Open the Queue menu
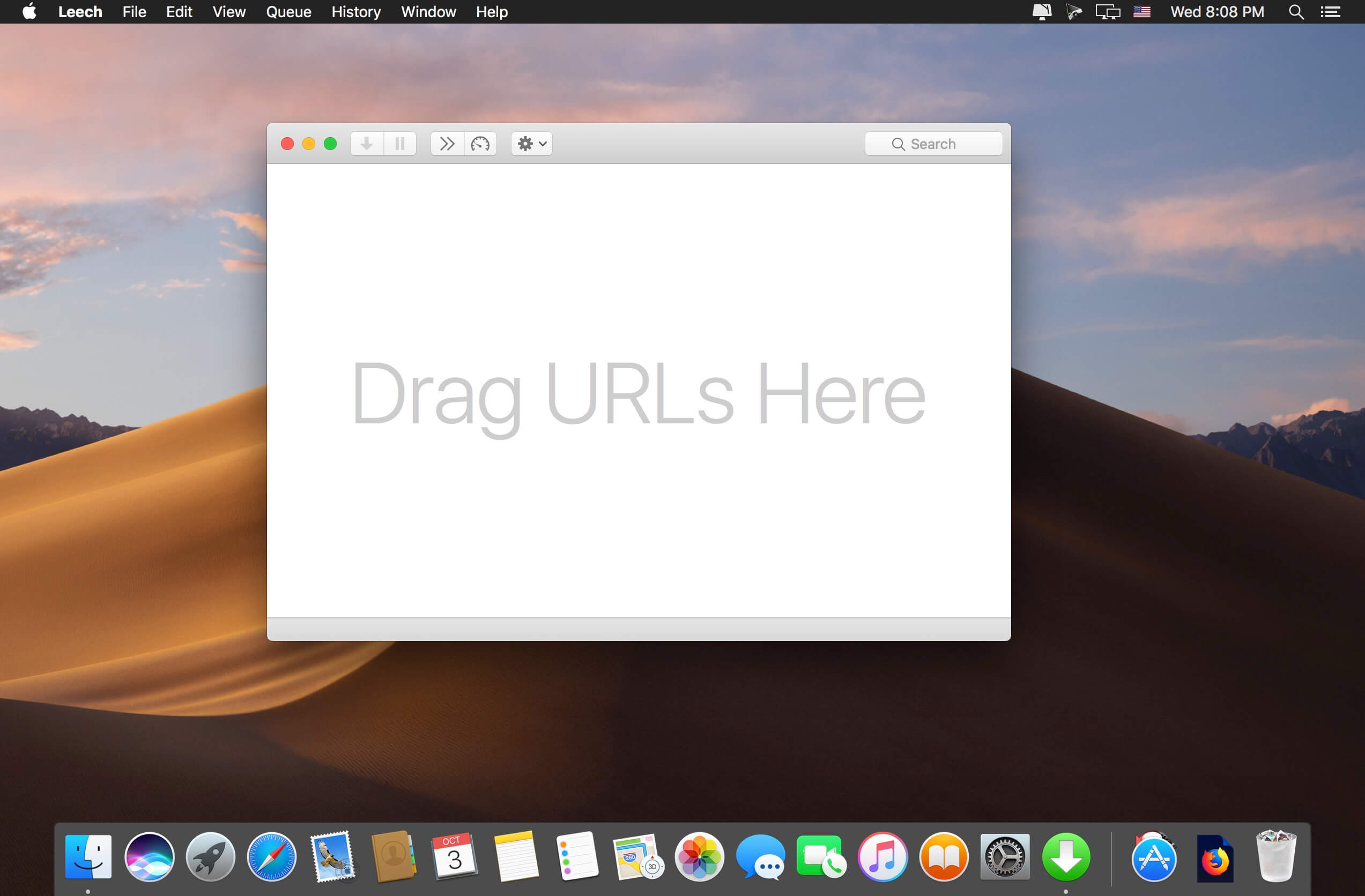 click(288, 11)
